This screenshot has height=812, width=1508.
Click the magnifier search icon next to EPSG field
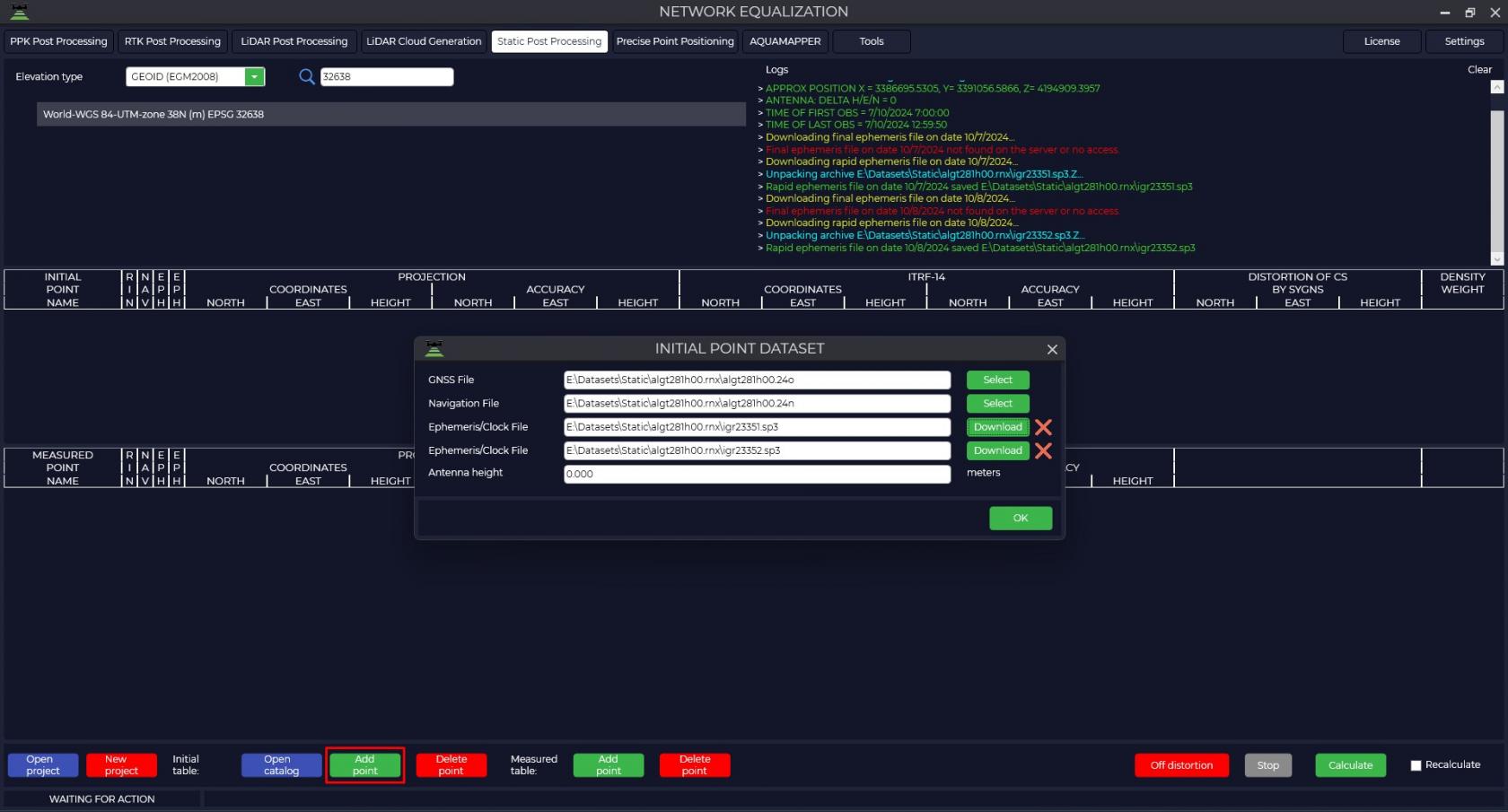click(307, 76)
